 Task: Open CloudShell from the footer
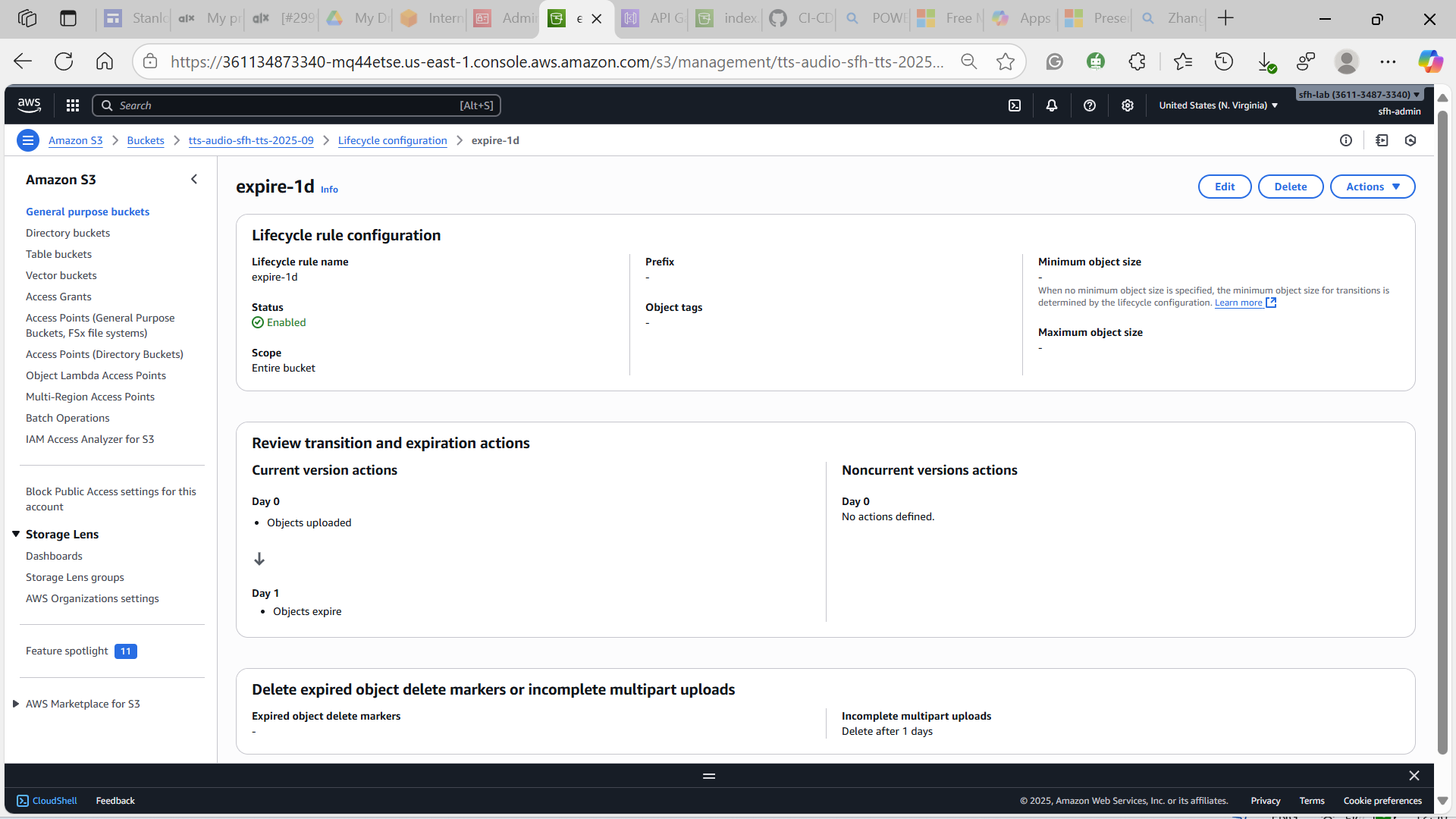[x=47, y=801]
